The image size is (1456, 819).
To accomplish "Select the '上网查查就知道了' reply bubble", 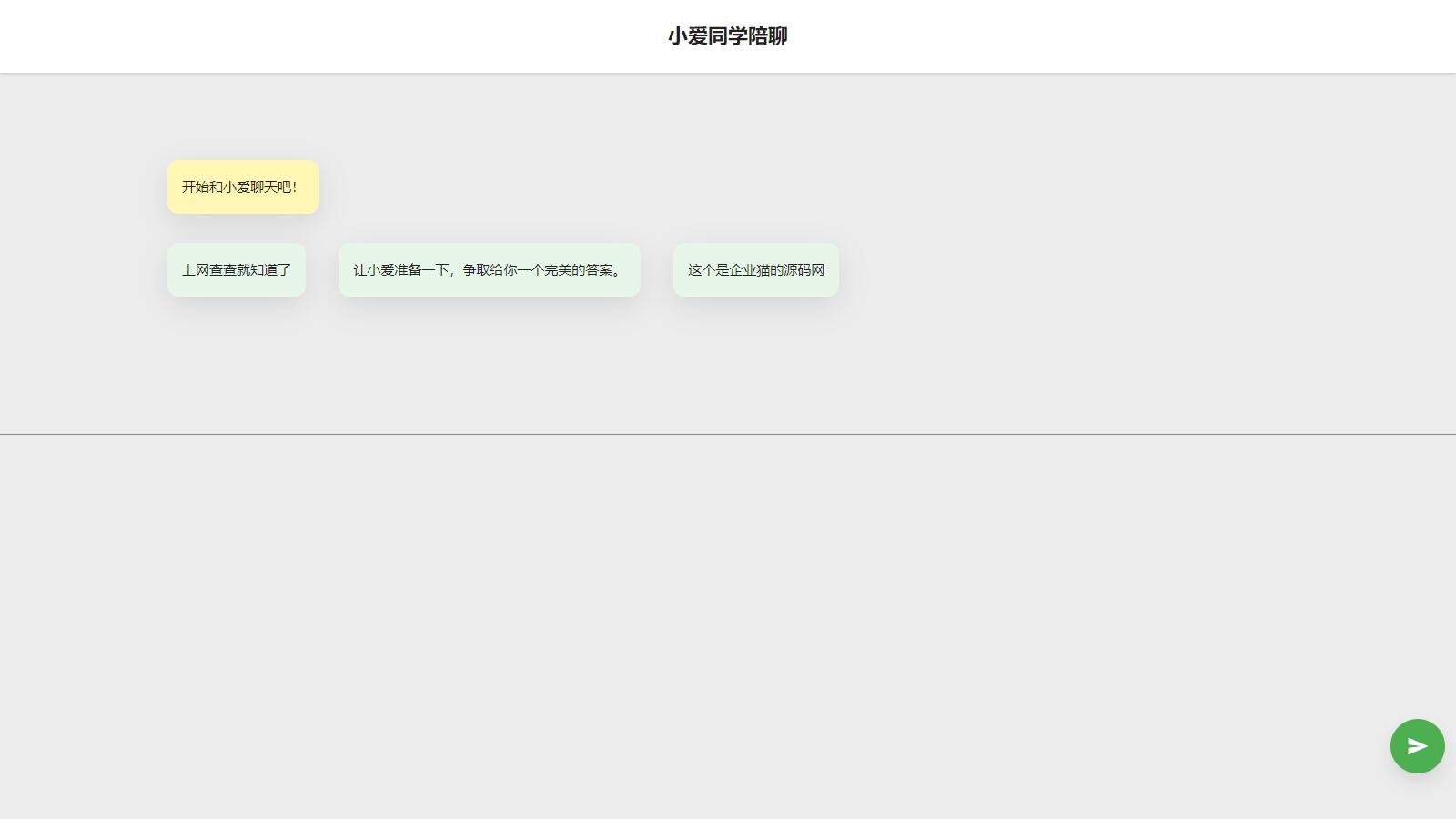I will [x=237, y=270].
